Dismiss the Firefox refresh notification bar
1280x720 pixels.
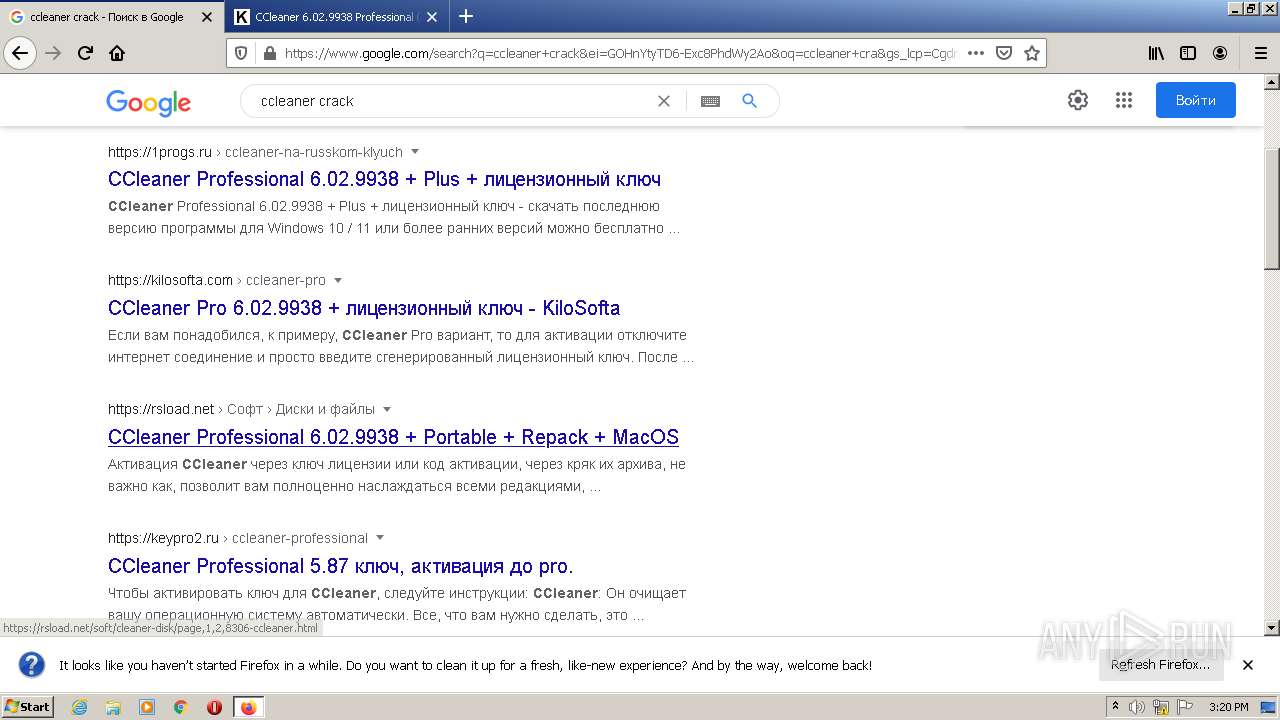(1247, 665)
